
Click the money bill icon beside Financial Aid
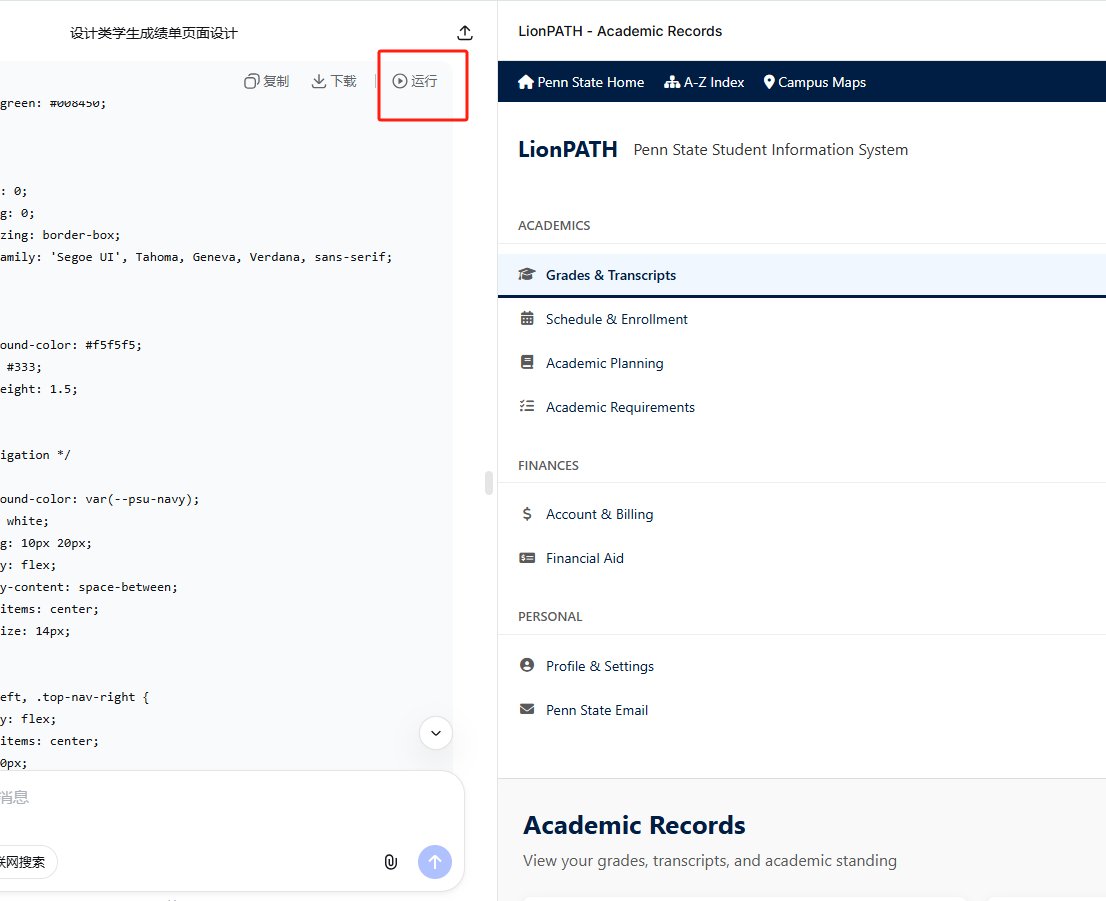pos(527,557)
